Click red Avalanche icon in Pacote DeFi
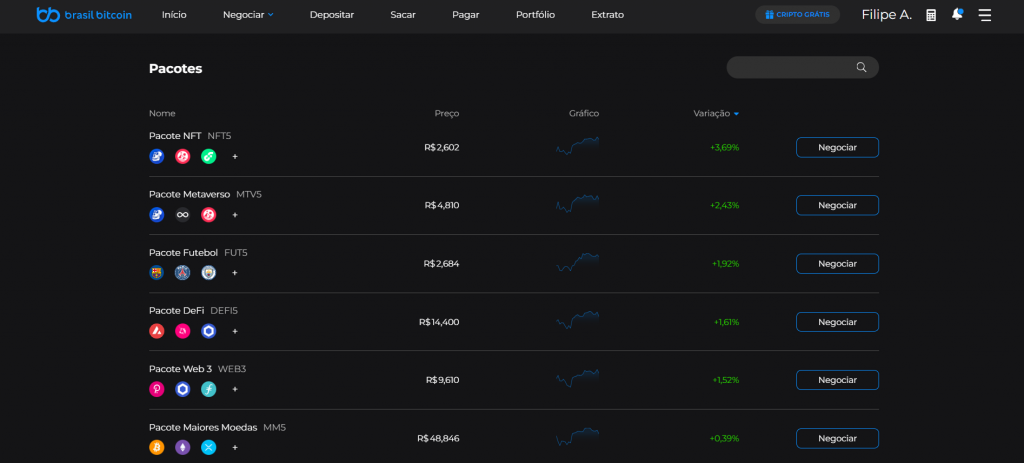This screenshot has width=1024, height=463. pos(157,331)
